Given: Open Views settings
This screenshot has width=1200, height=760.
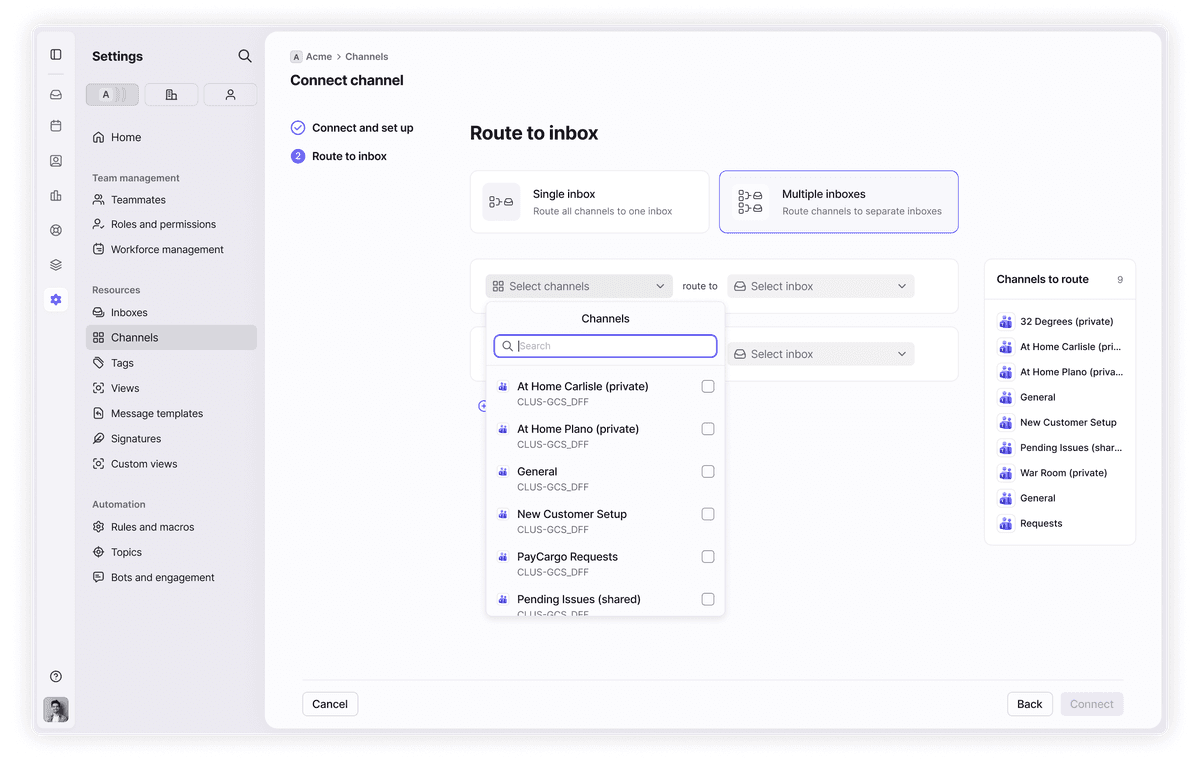Looking at the screenshot, I should [x=171, y=388].
